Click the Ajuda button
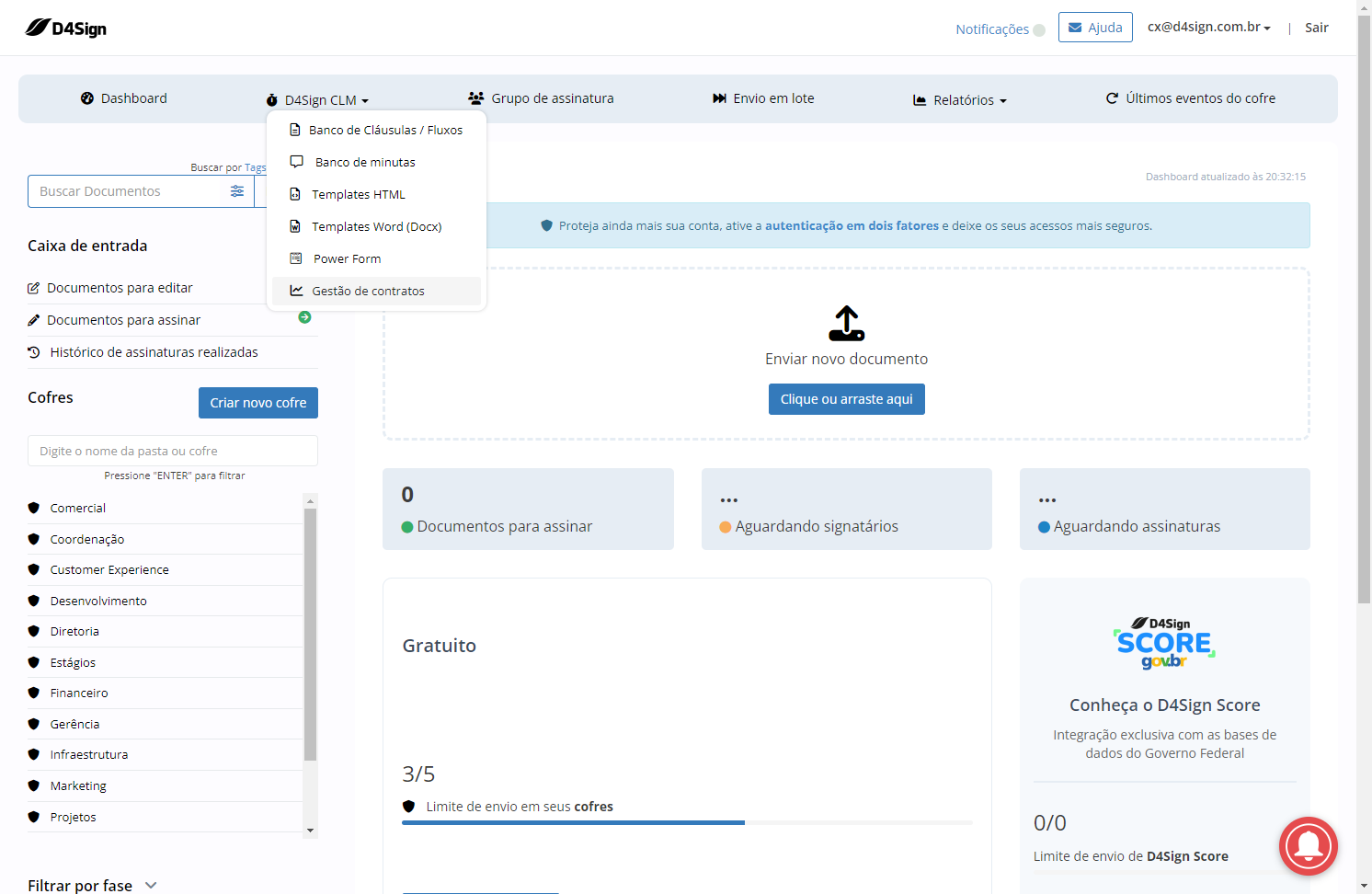 coord(1095,28)
